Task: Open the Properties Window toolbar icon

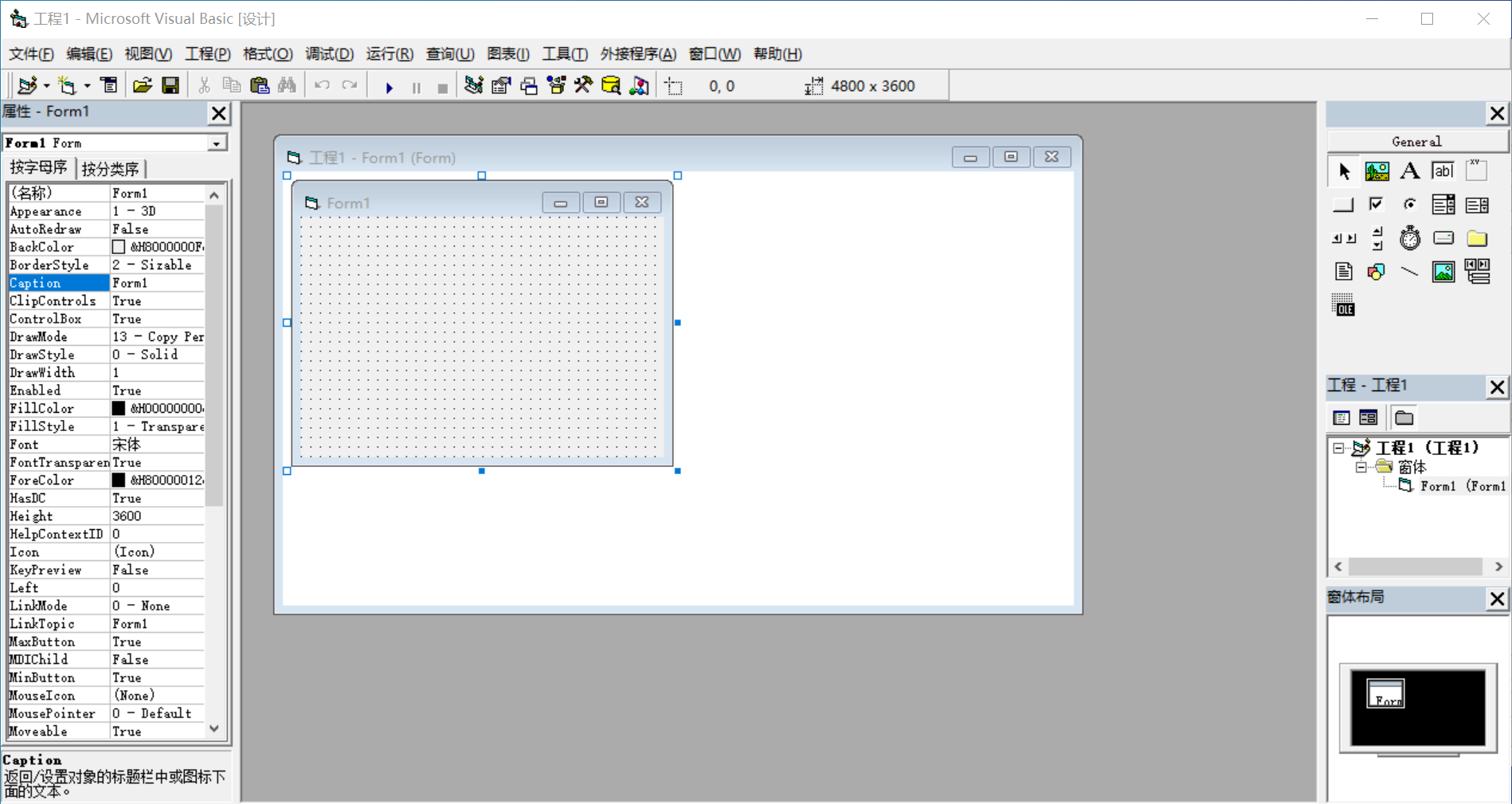Action: click(501, 85)
